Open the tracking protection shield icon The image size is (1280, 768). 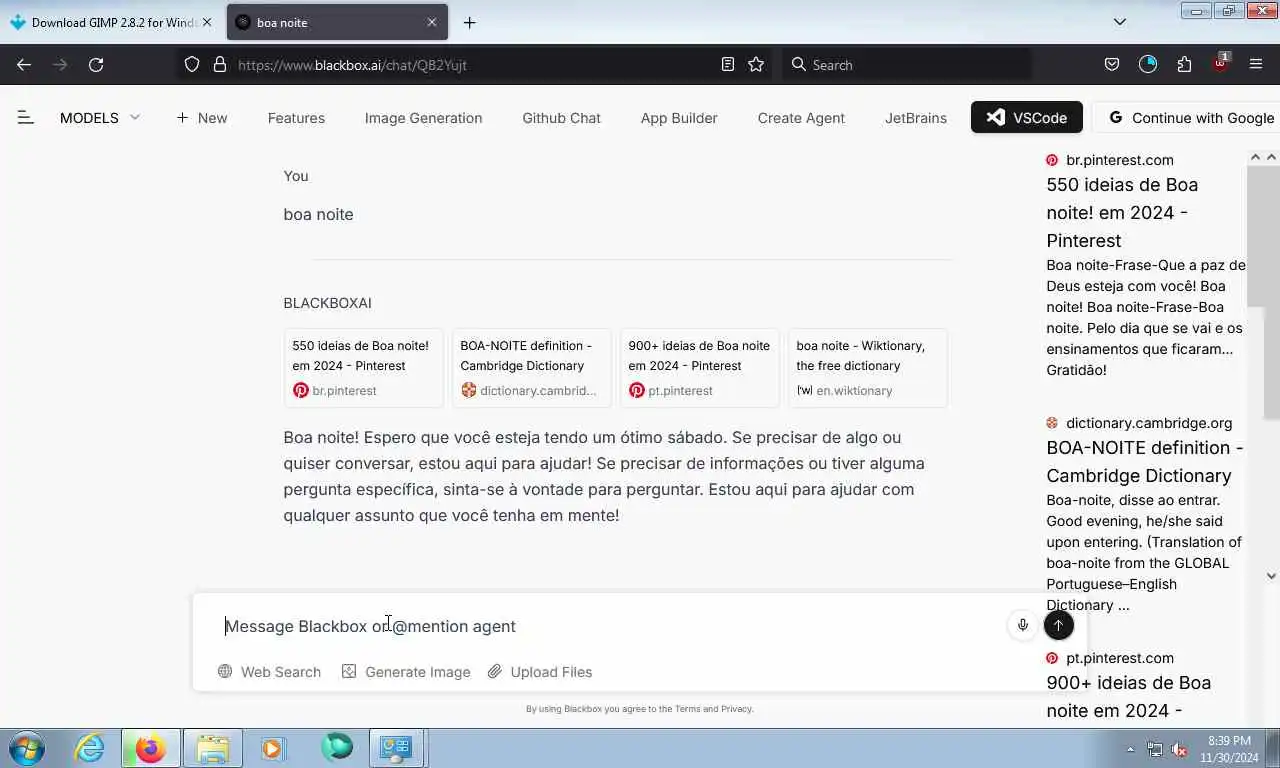pos(192,64)
